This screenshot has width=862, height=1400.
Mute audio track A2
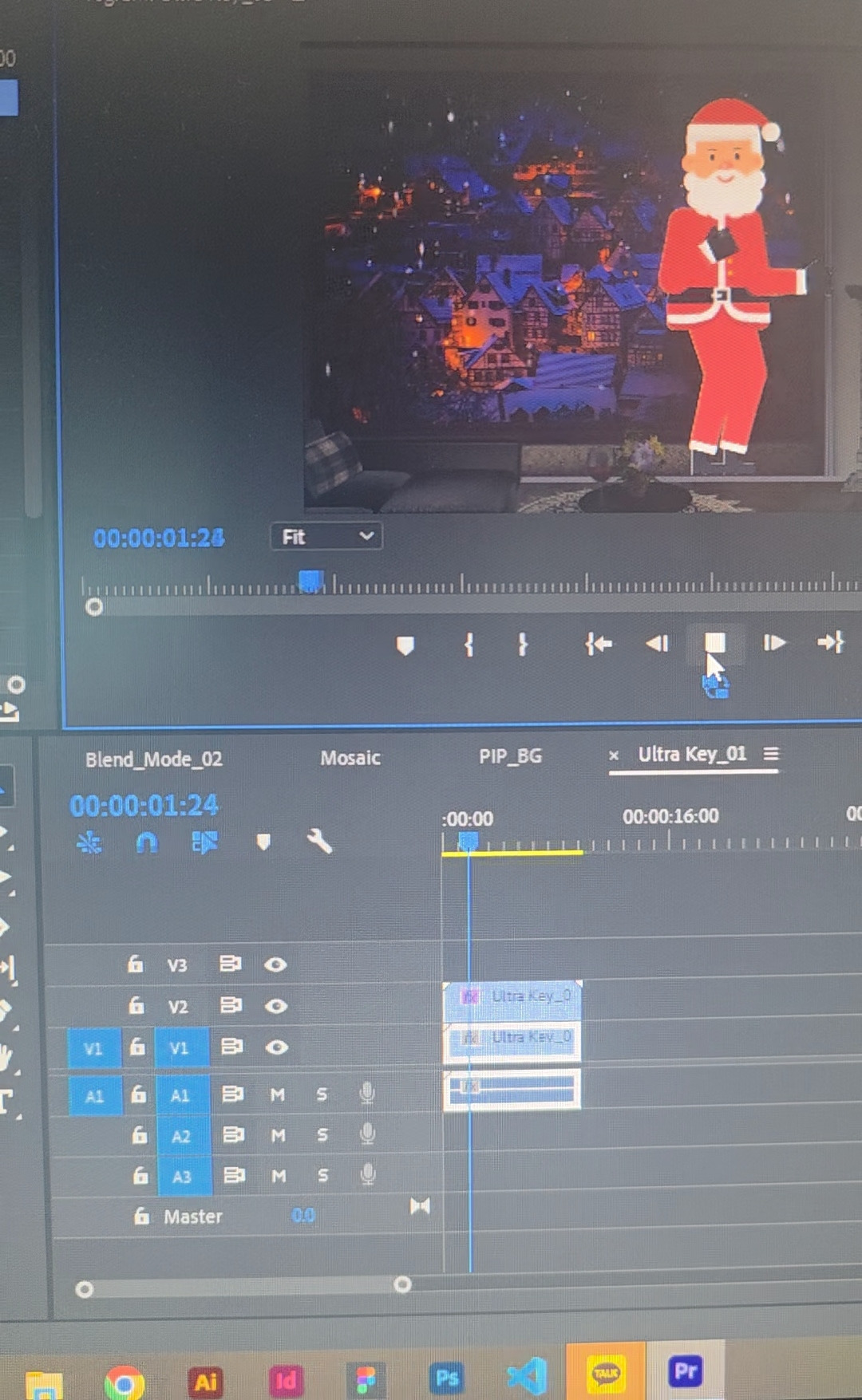[278, 1134]
